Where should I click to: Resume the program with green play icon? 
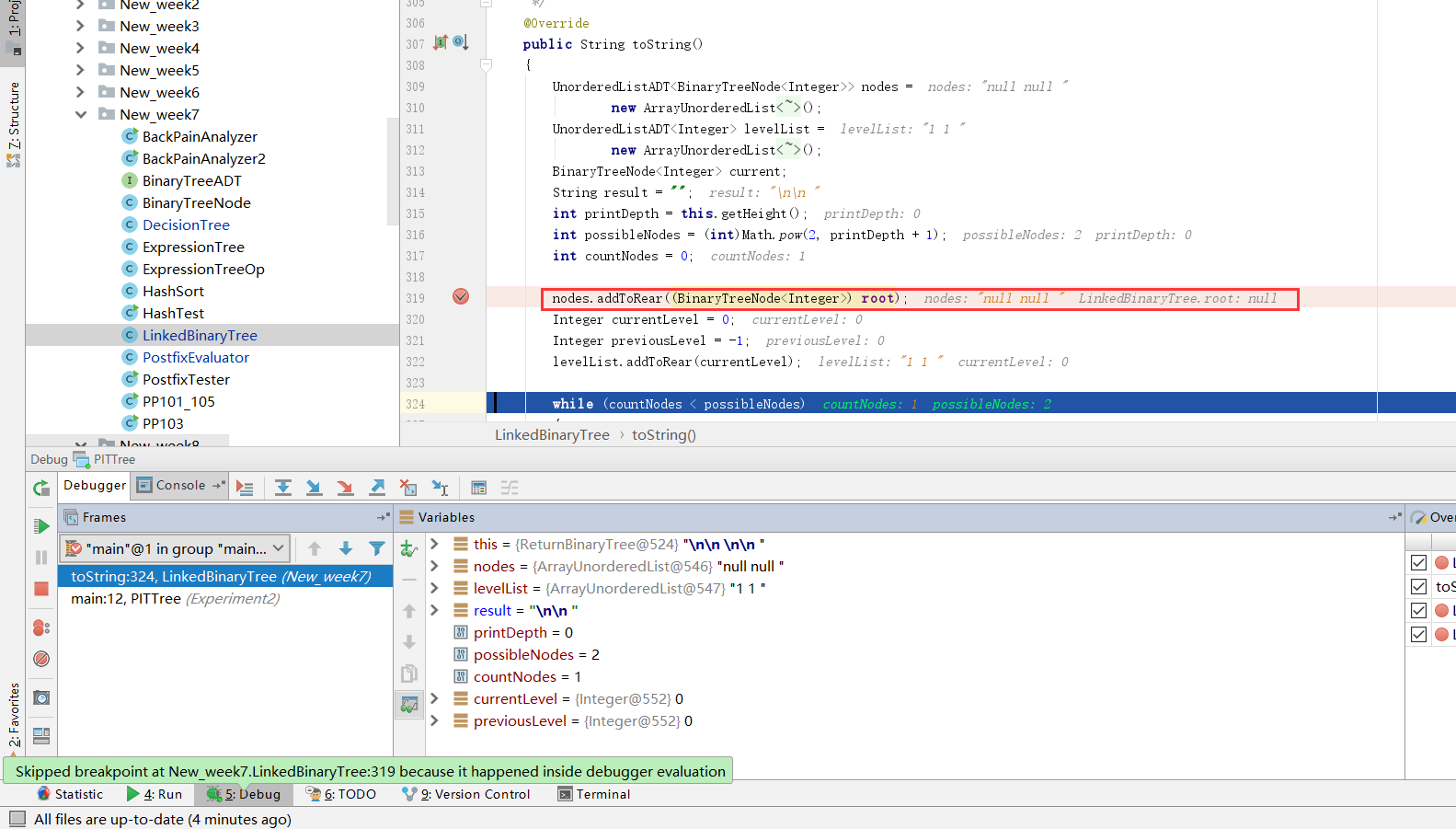[x=41, y=526]
